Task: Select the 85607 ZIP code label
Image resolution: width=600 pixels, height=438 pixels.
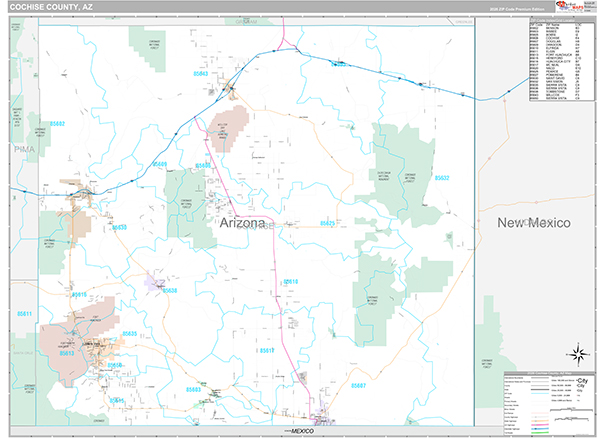Action: click(359, 386)
